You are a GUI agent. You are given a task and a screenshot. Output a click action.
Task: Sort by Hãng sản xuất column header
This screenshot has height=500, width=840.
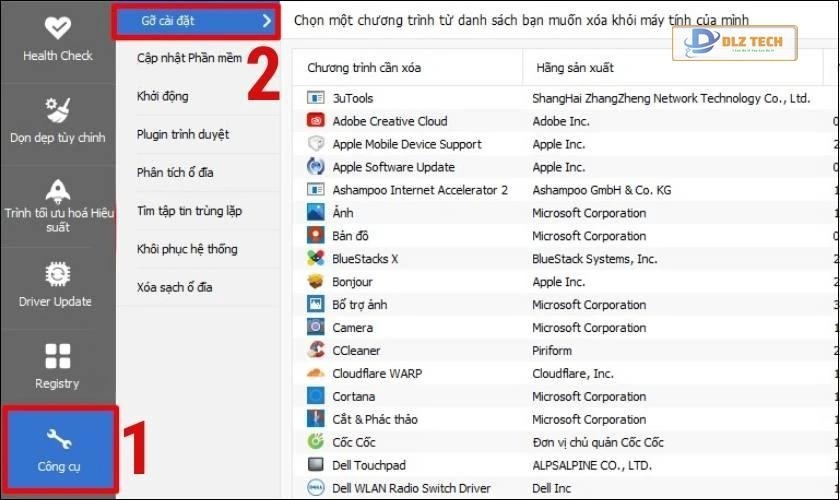[x=573, y=68]
